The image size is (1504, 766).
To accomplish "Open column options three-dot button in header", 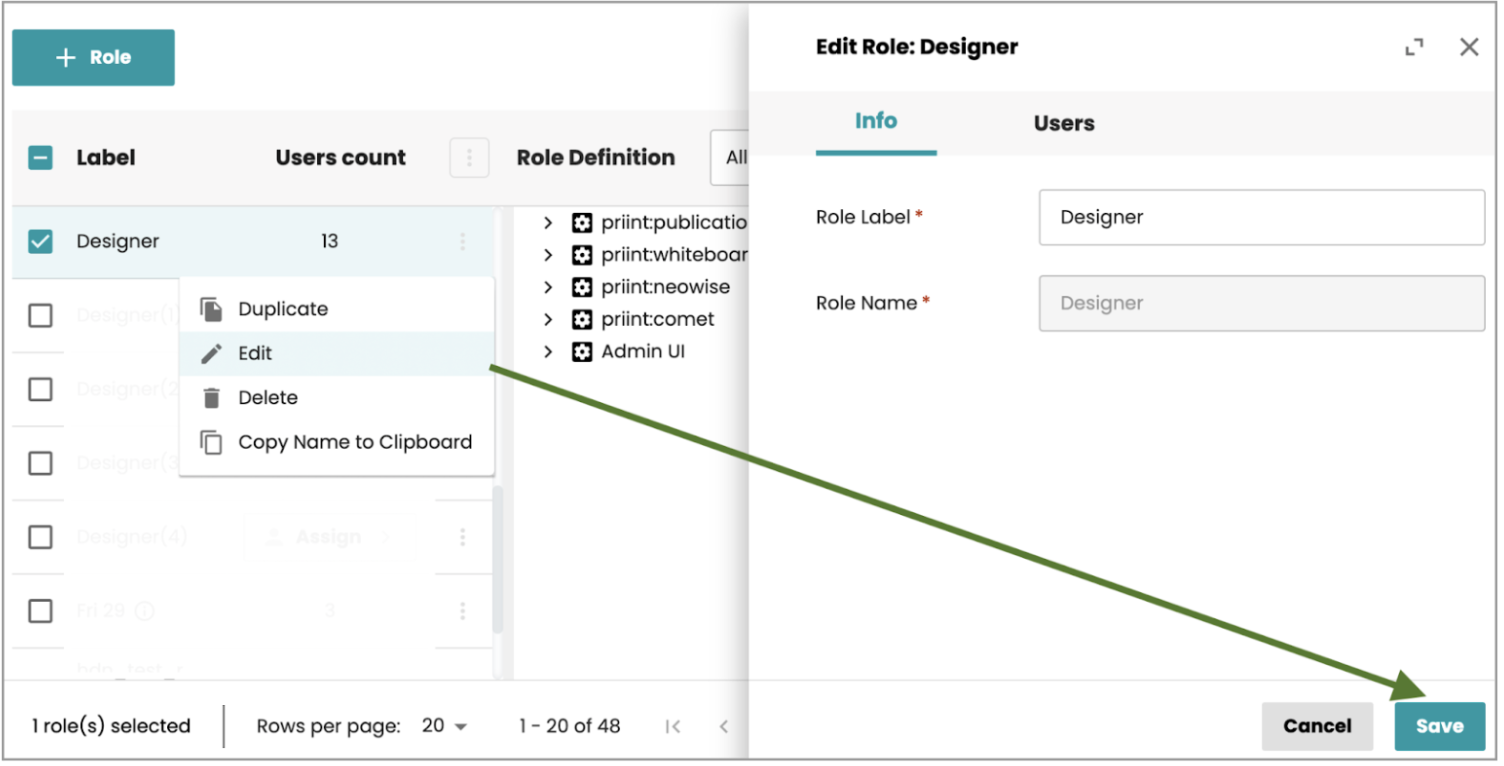I will pos(469,158).
